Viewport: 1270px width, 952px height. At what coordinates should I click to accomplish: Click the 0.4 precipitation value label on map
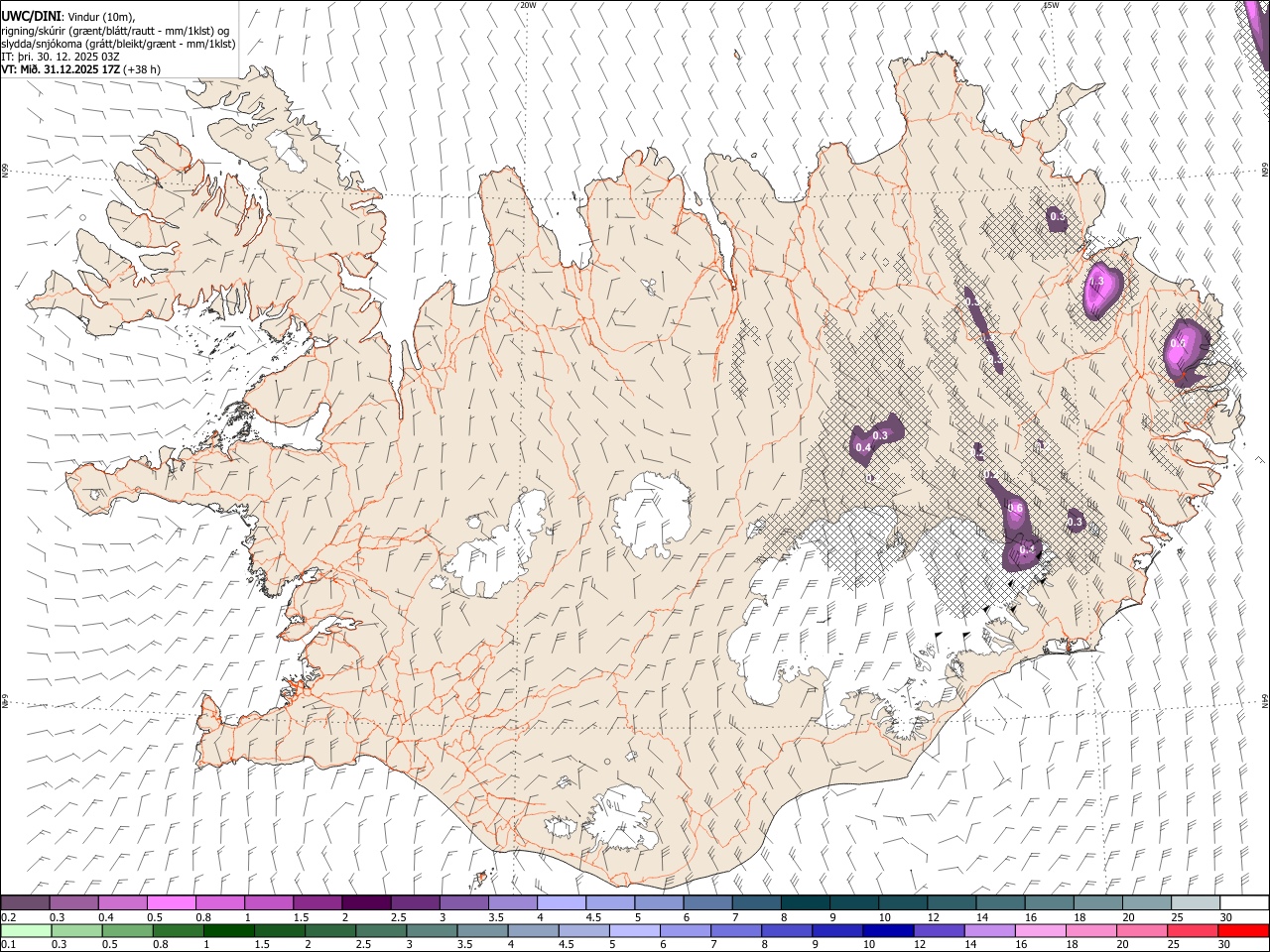coord(863,448)
